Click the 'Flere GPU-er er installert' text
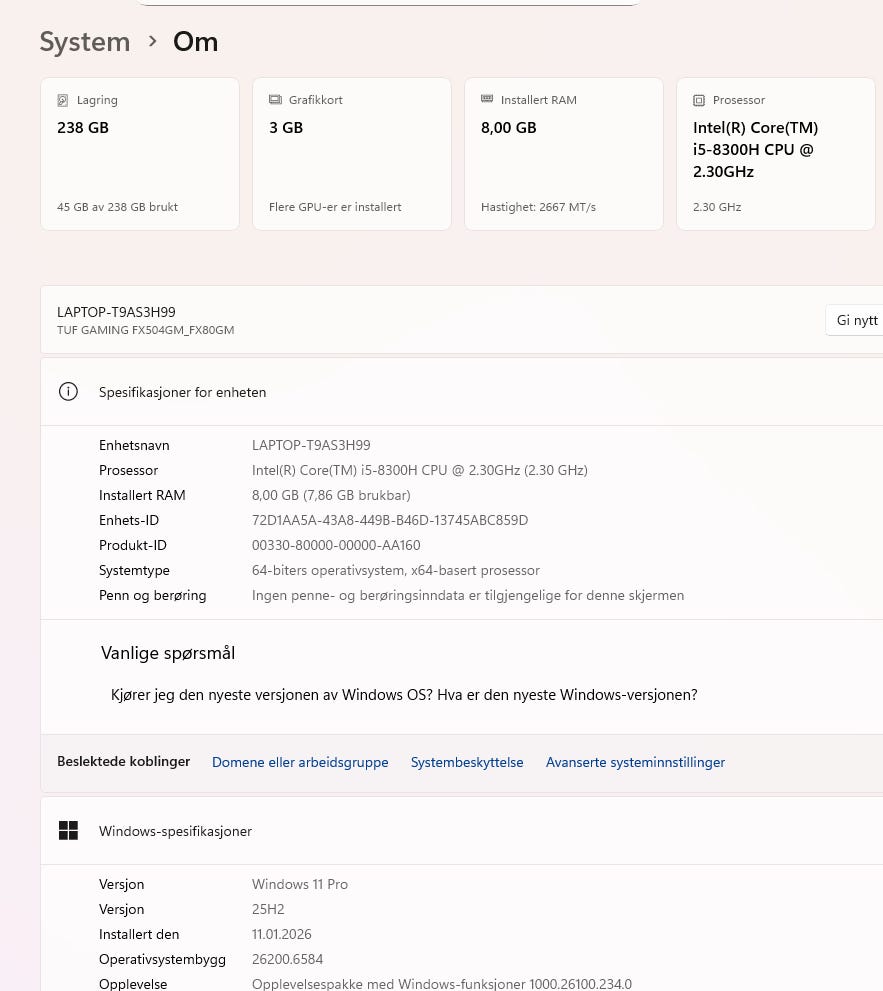 coord(335,207)
